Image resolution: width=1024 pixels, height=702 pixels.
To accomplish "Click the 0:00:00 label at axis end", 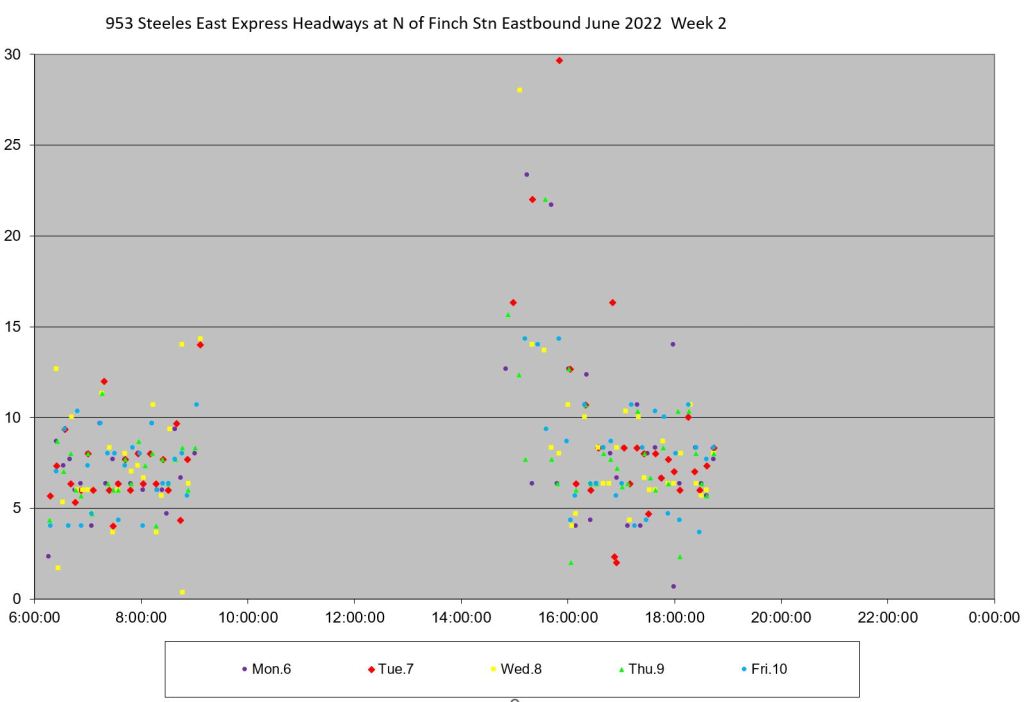I will [994, 618].
